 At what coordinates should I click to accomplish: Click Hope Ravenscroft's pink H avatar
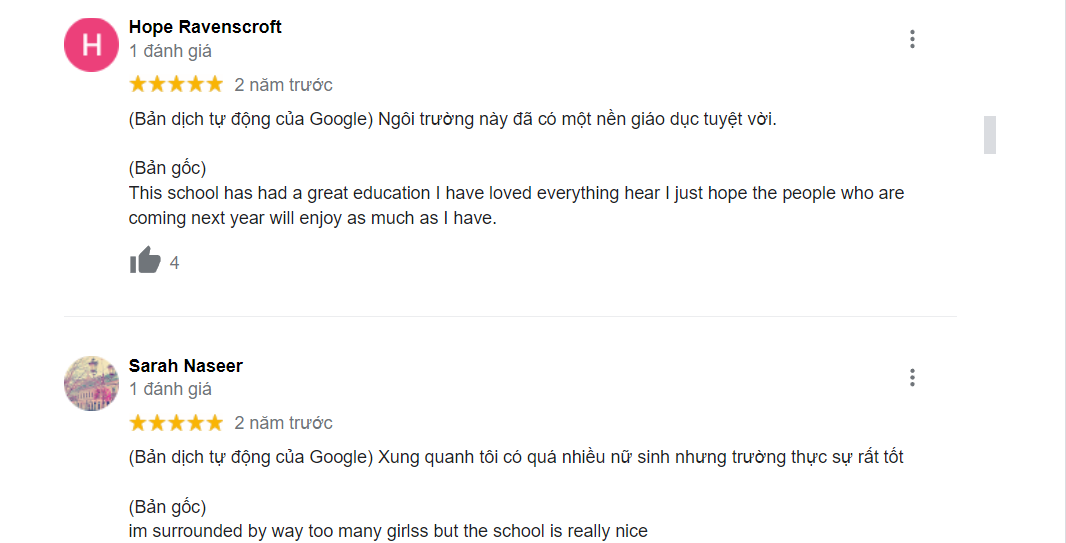coord(91,44)
